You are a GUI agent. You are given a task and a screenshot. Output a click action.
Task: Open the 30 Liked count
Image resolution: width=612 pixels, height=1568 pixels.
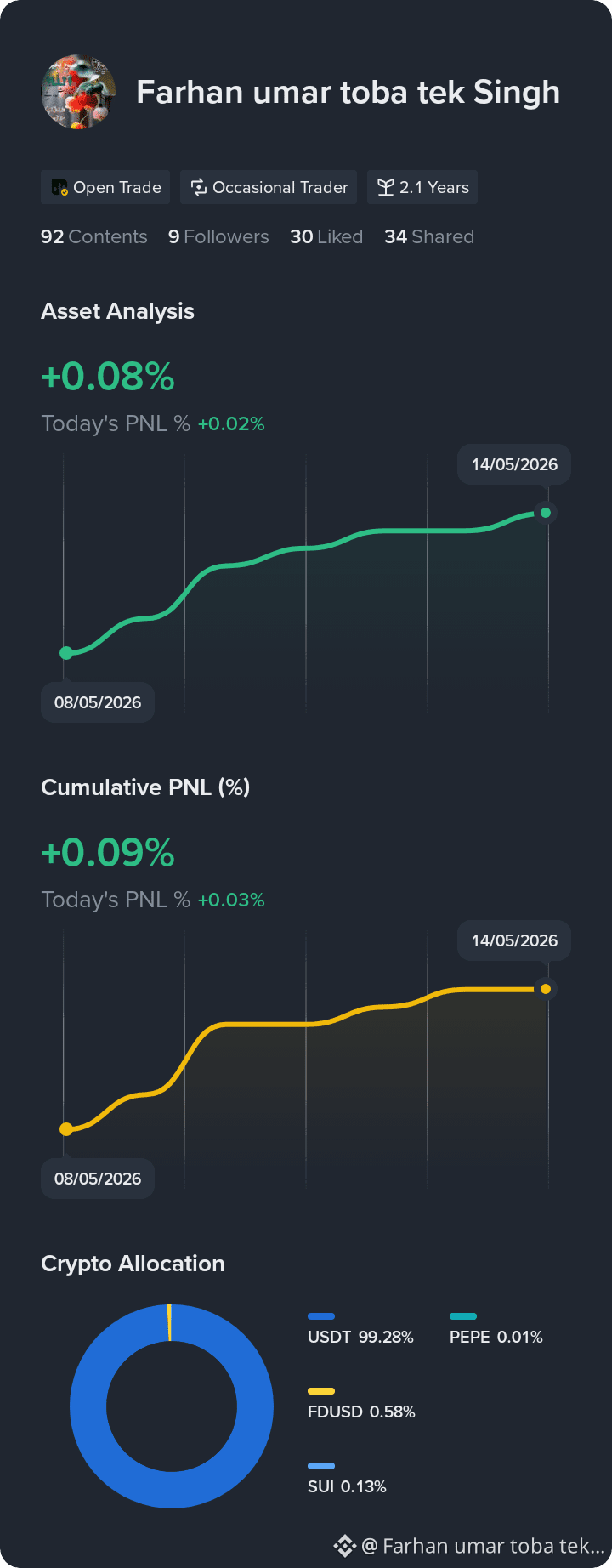tap(326, 237)
